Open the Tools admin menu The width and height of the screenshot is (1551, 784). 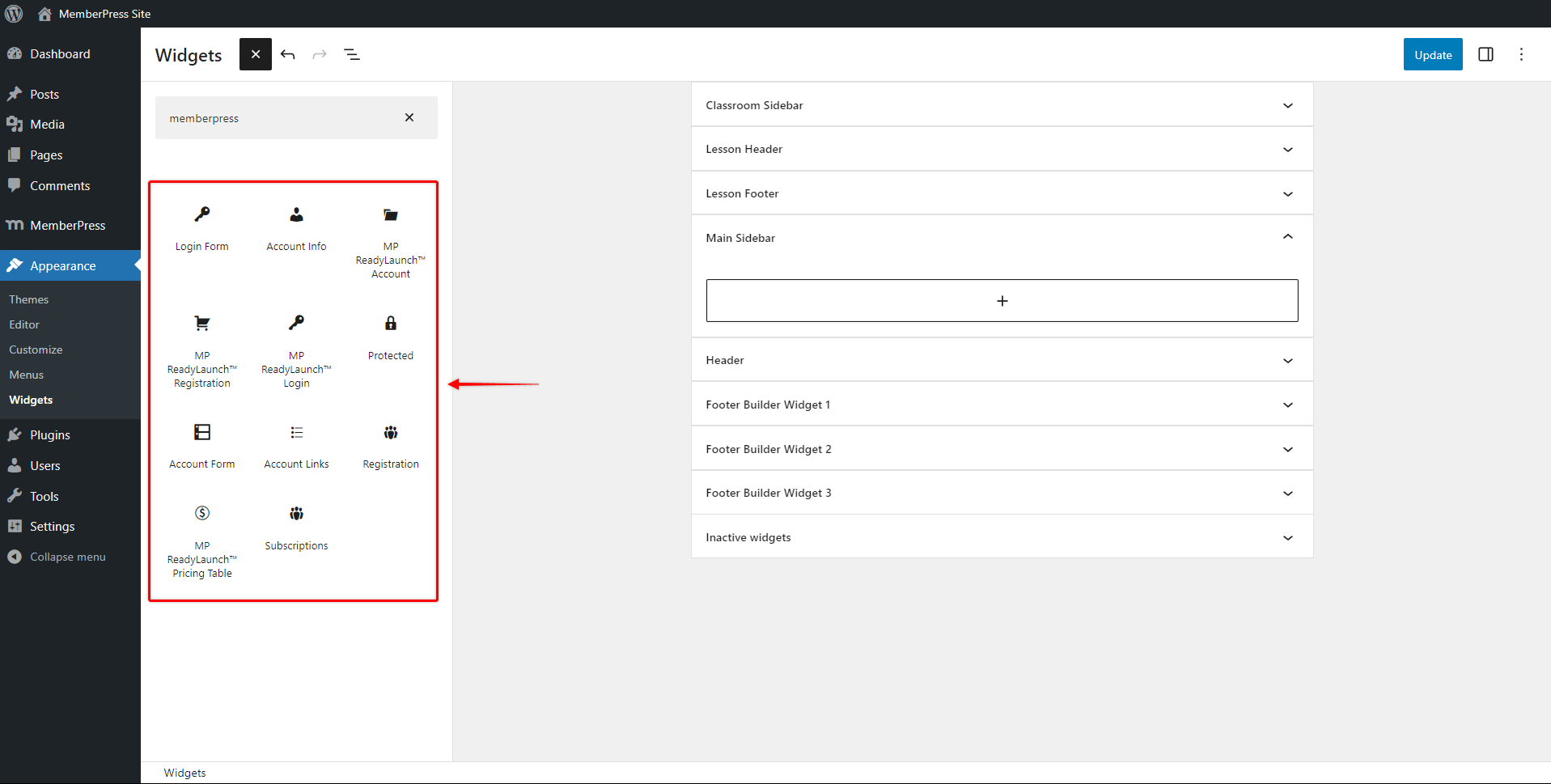[x=70, y=496]
